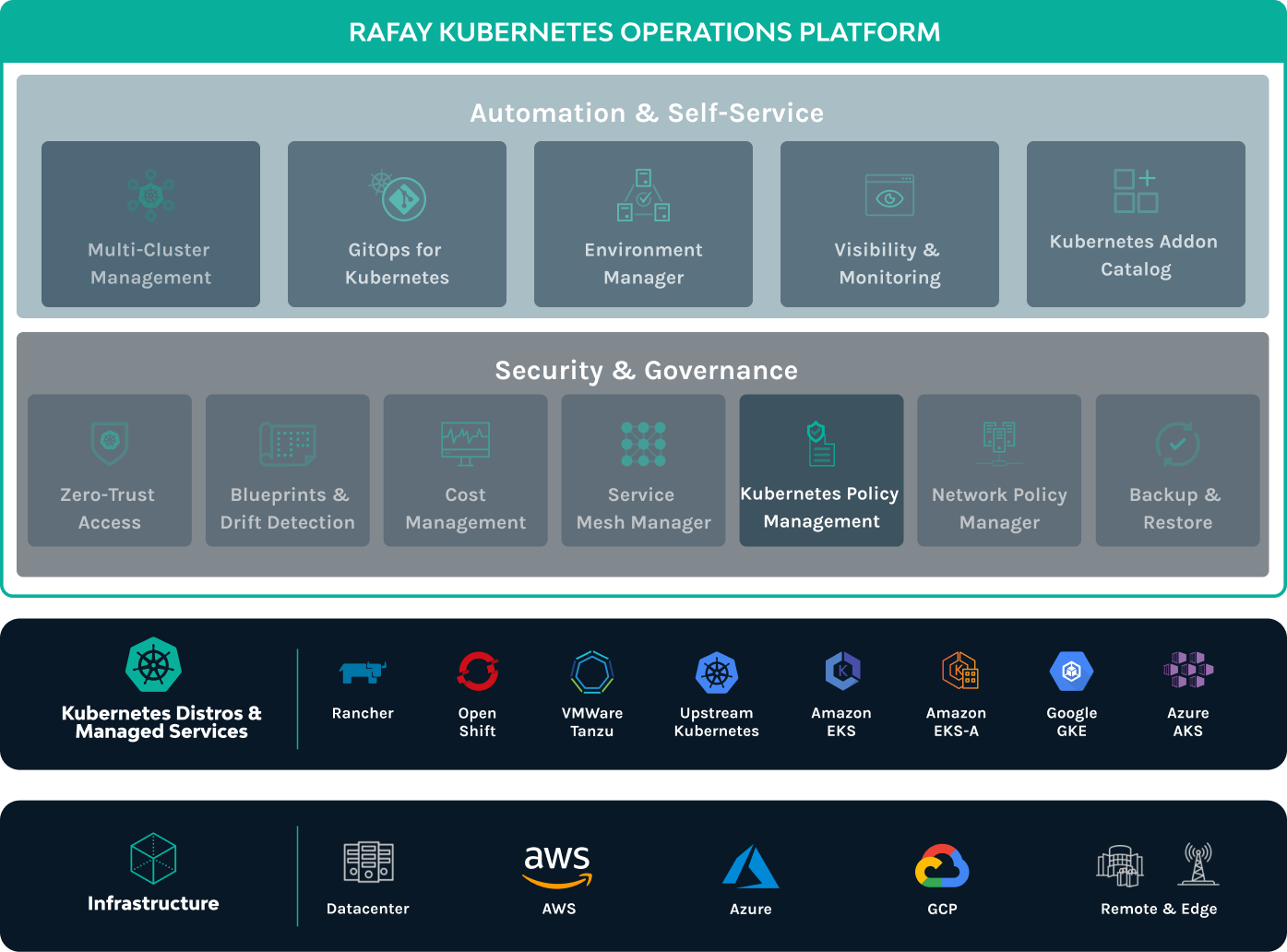
Task: Click the Upstream Kubernetes text label
Action: coord(717,722)
